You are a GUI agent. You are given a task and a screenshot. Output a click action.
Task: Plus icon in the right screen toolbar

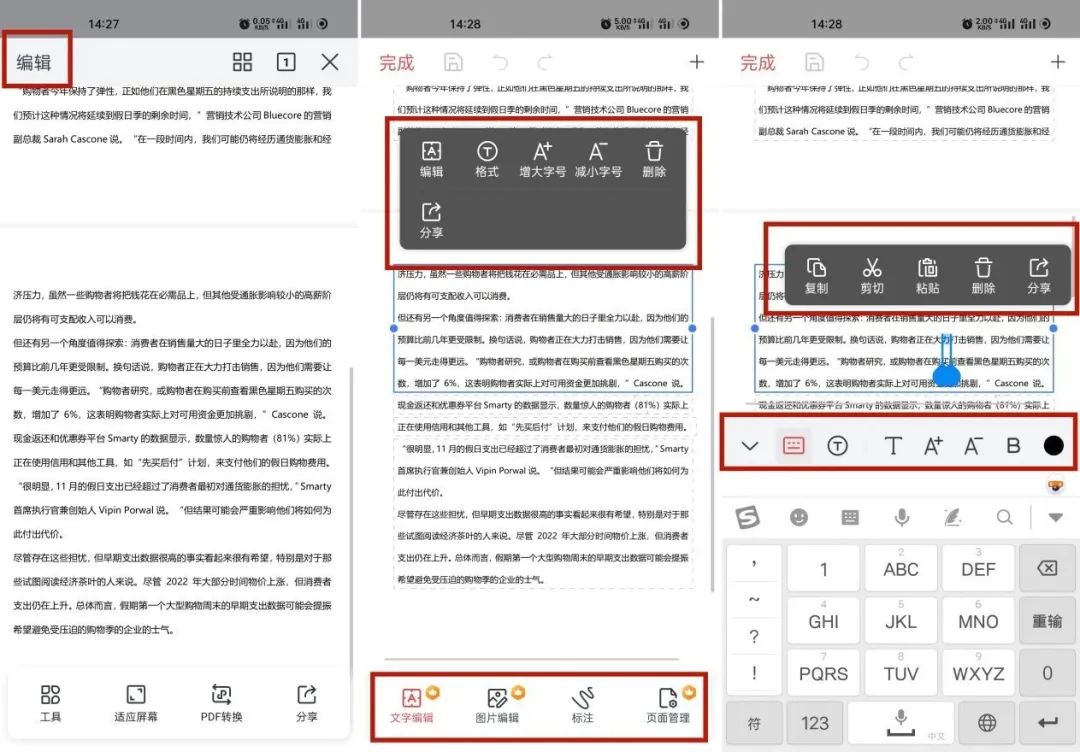[x=1058, y=62]
